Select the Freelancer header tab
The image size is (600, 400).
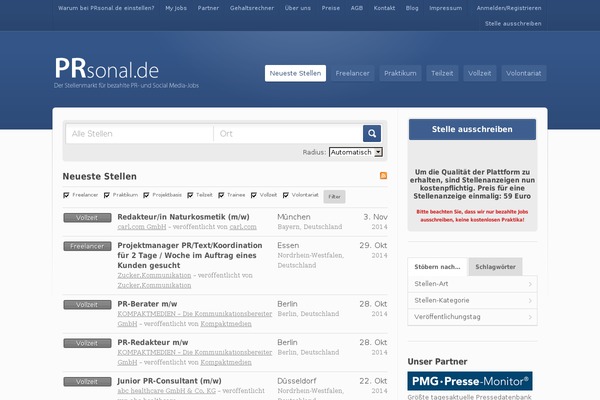coord(352,73)
